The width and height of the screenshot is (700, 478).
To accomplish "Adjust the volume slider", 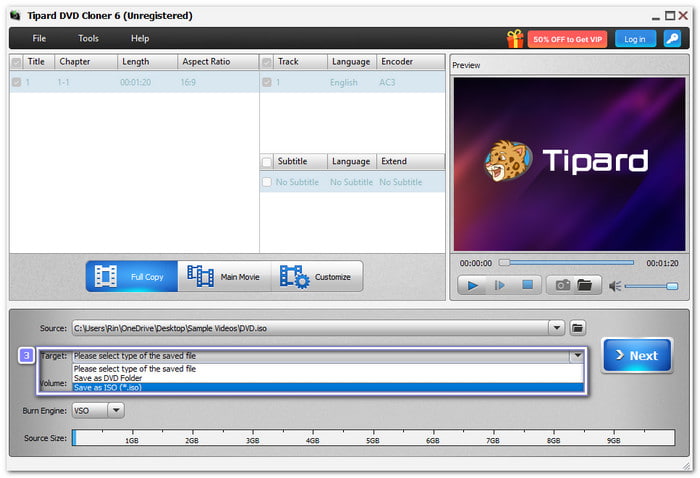I will pos(651,286).
